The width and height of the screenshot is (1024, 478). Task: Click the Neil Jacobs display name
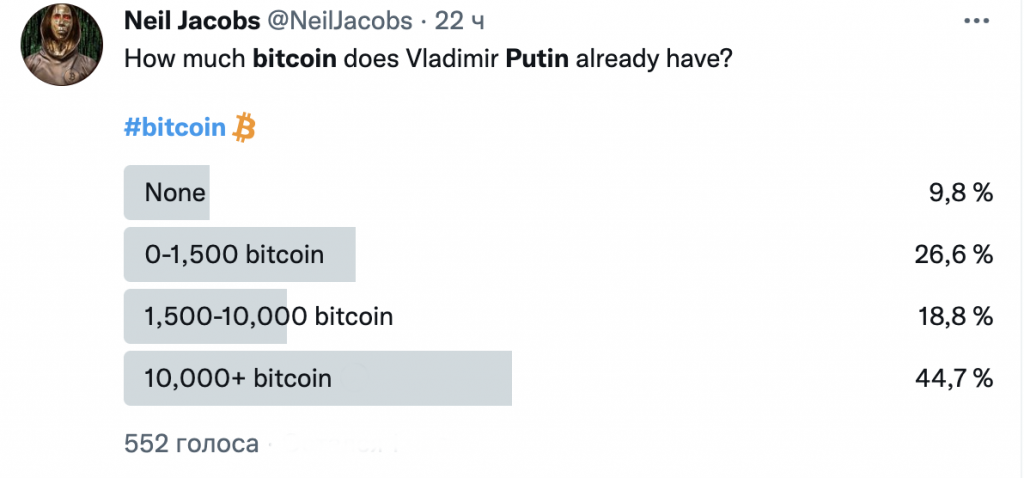pyautogui.click(x=192, y=22)
